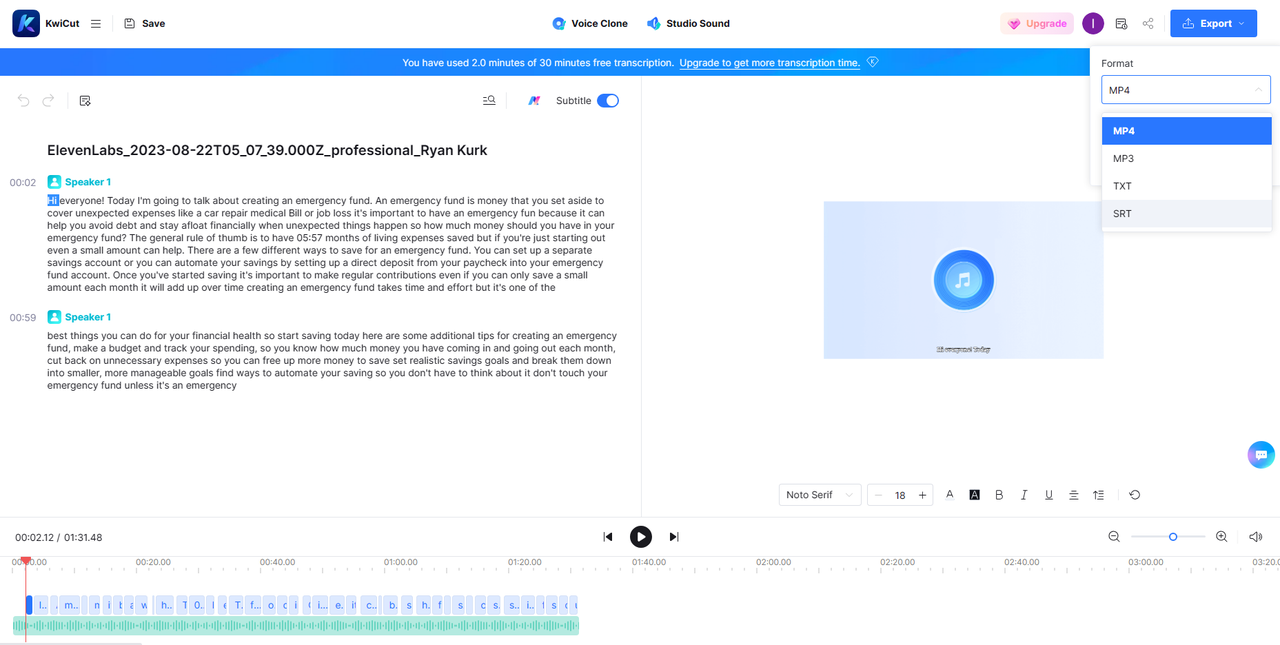Open the Noto Serif font dropdown
Viewport: 1280px width, 645px height.
(x=820, y=495)
